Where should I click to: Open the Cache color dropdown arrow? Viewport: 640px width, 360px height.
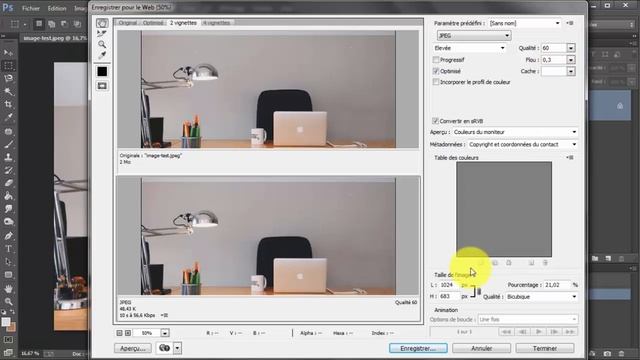pos(571,71)
